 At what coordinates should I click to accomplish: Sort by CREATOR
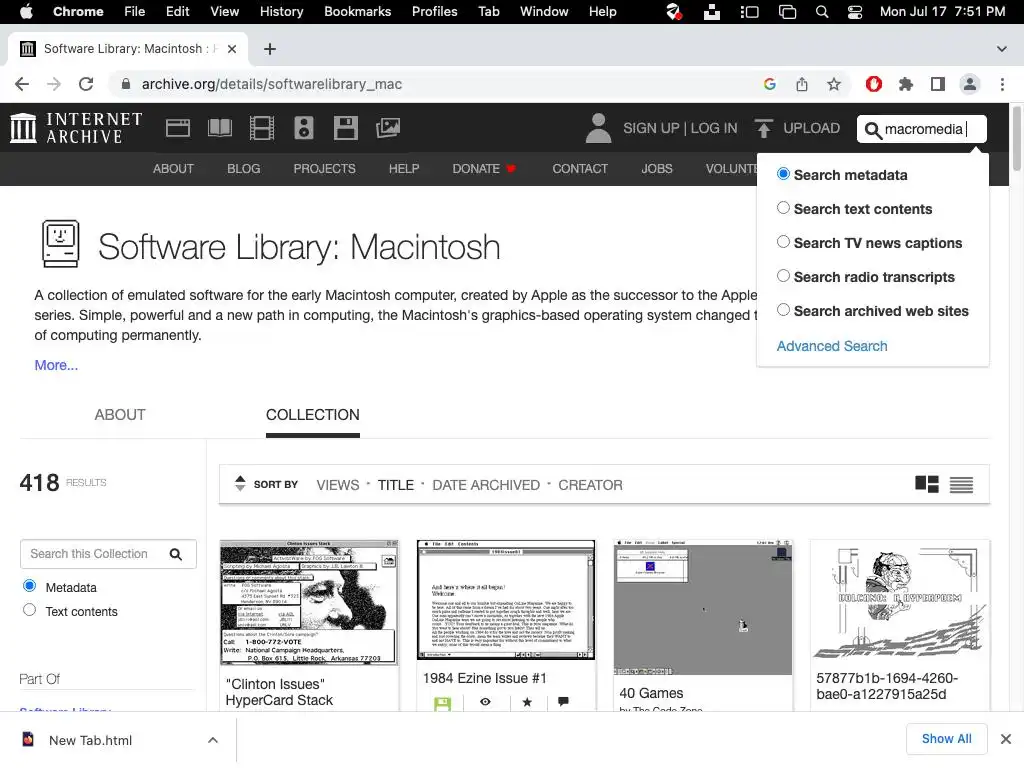pos(590,485)
